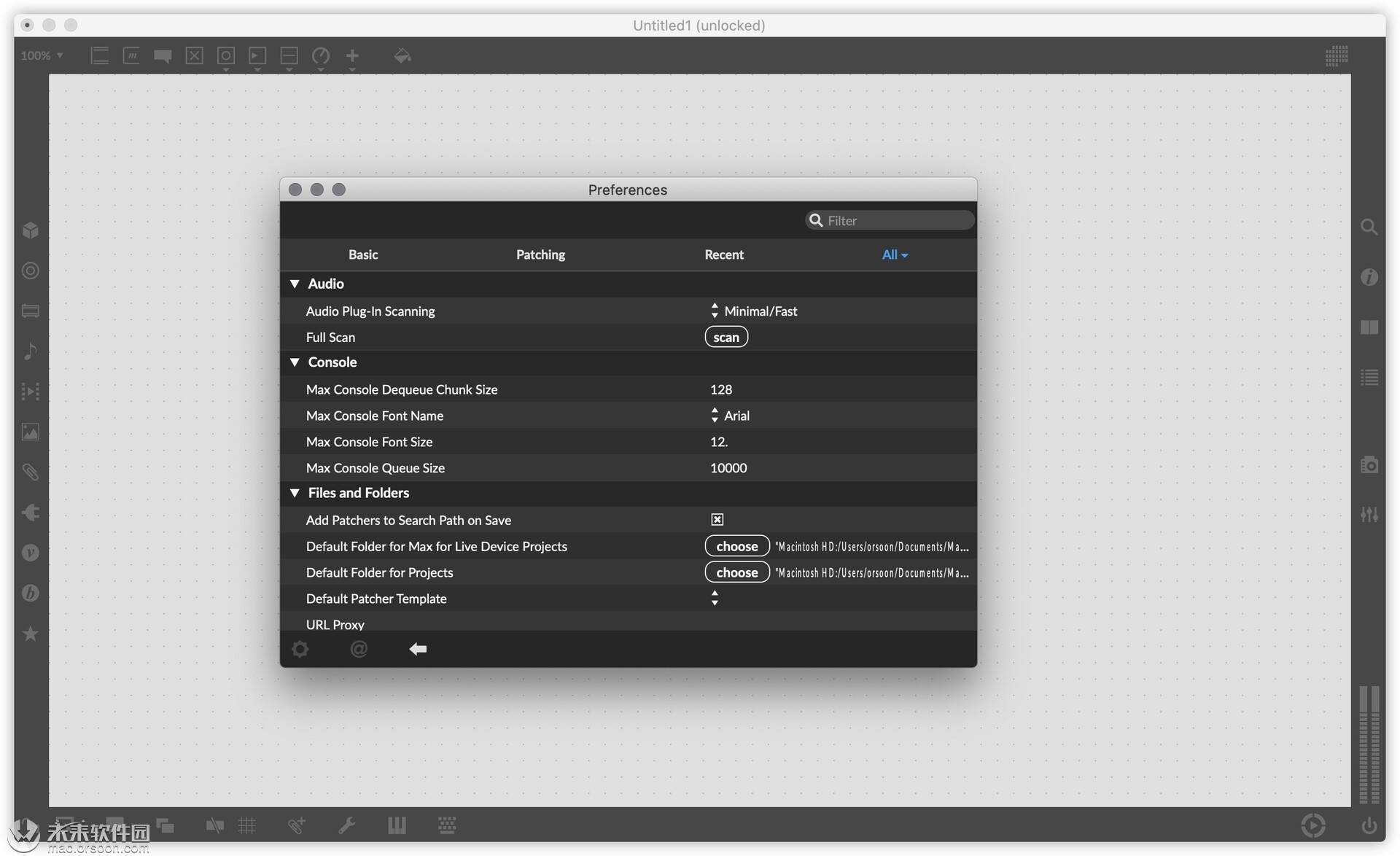Collapse the Files and Folders section
1400x856 pixels.
[x=295, y=493]
